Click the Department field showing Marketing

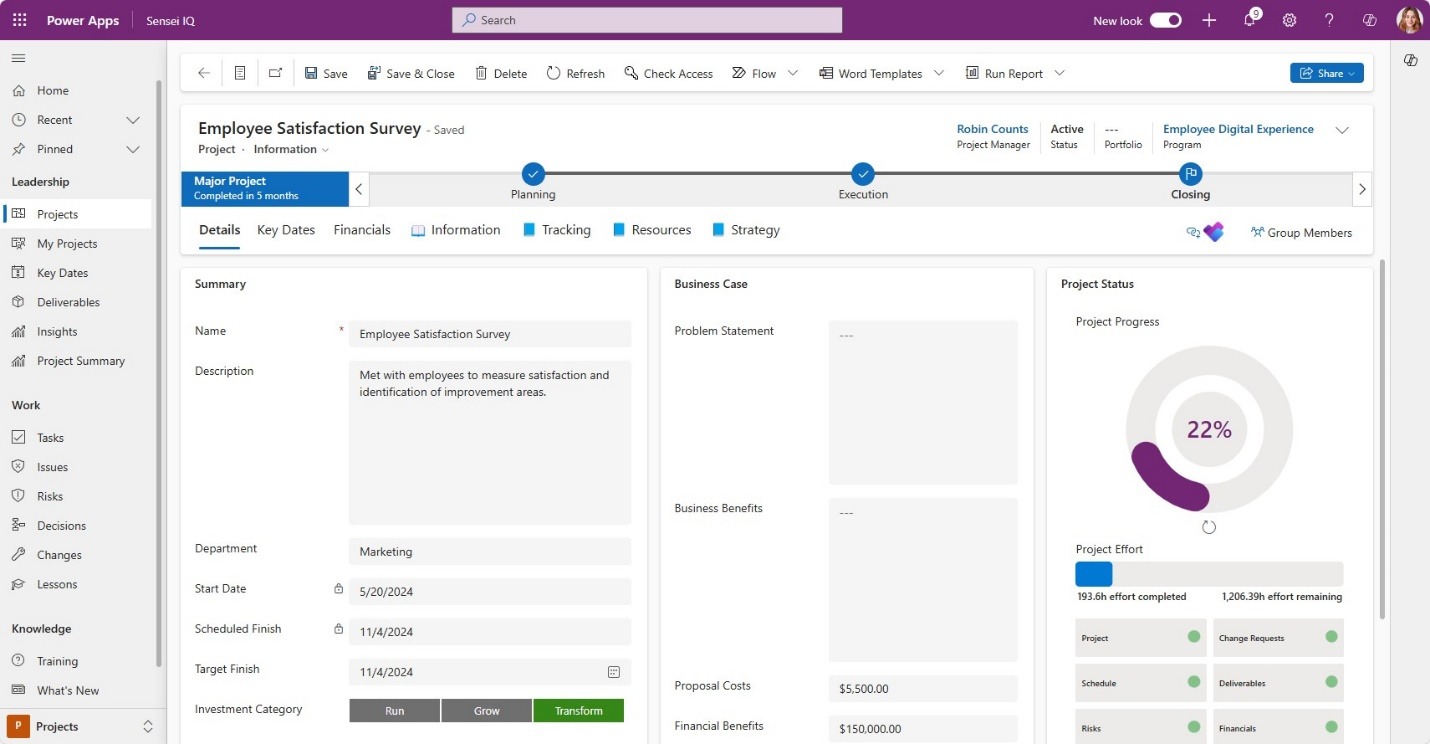point(490,552)
